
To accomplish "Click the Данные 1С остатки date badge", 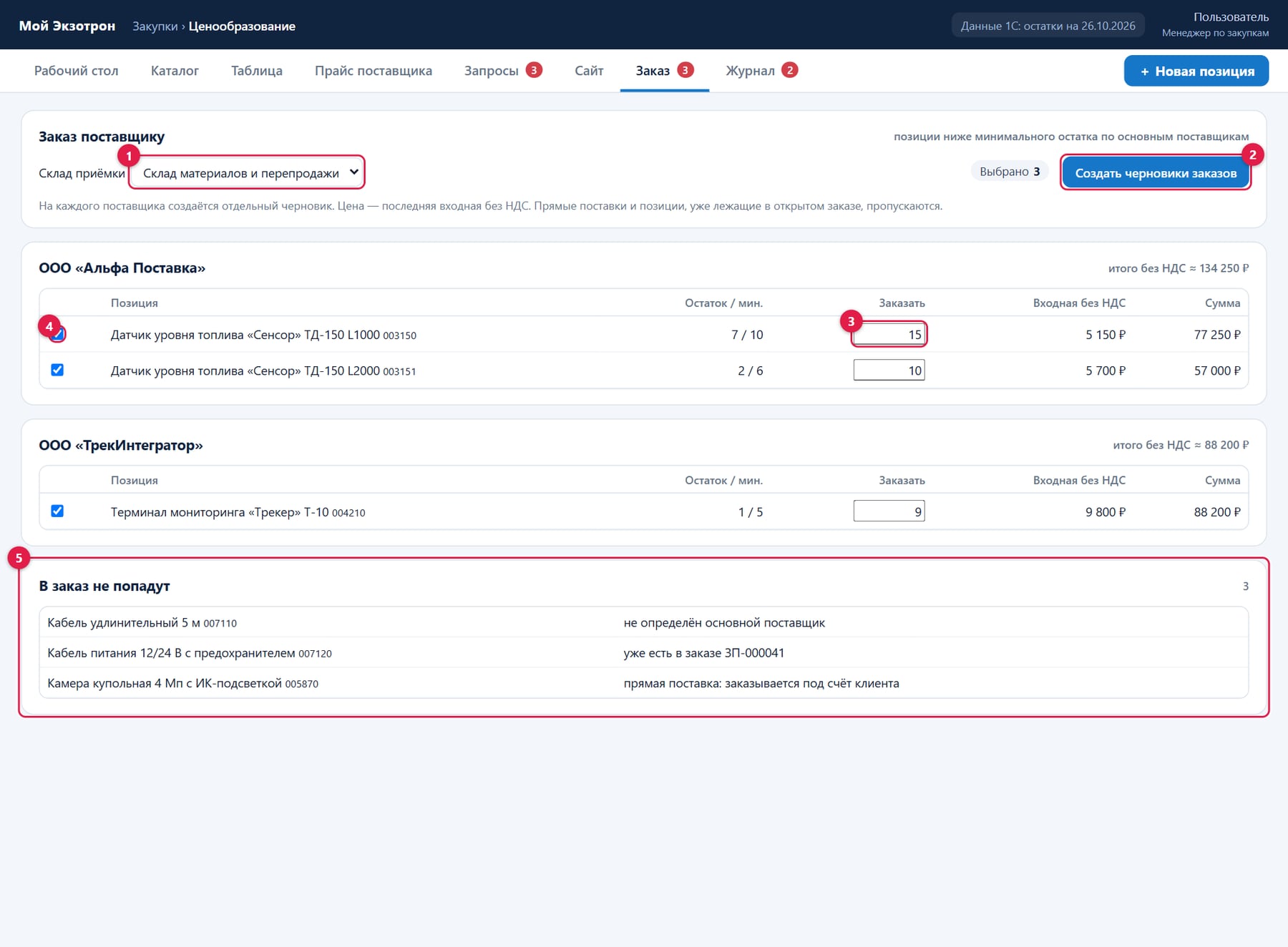I will click(1048, 26).
